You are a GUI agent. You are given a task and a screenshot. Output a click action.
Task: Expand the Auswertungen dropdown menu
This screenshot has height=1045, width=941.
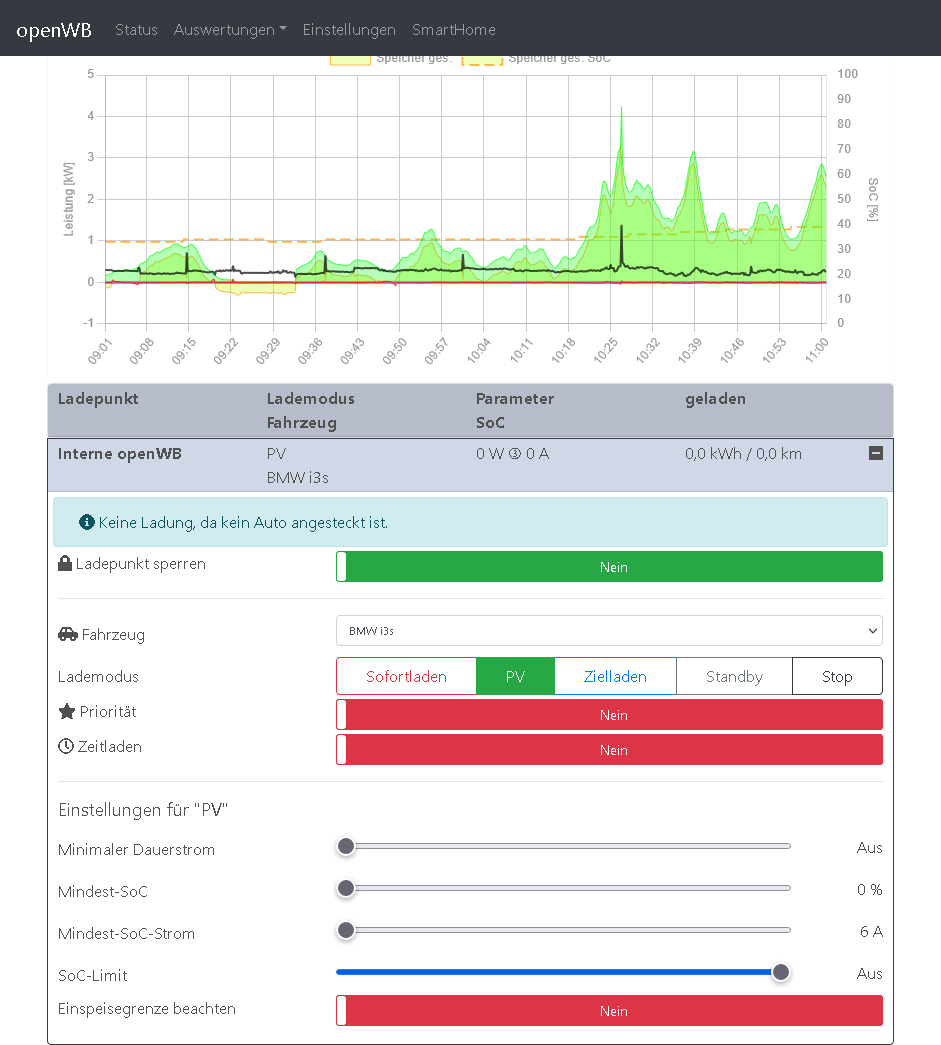click(x=230, y=30)
